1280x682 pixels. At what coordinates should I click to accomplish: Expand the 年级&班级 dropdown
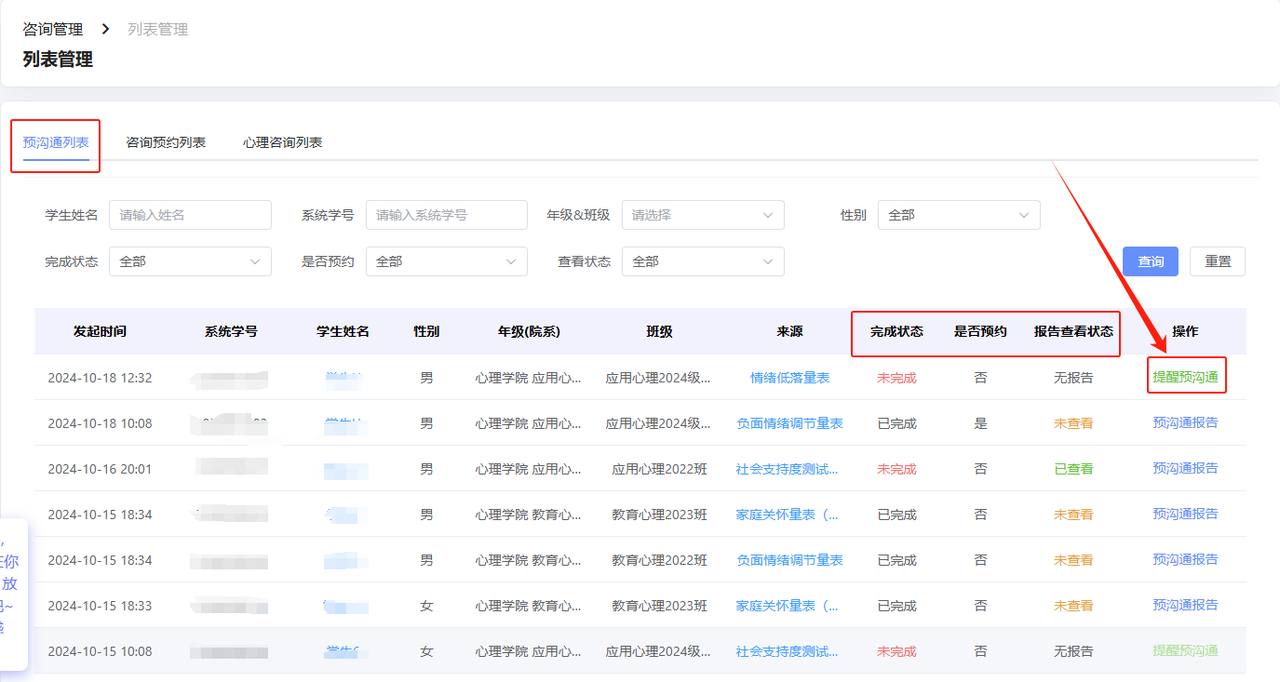coord(703,215)
